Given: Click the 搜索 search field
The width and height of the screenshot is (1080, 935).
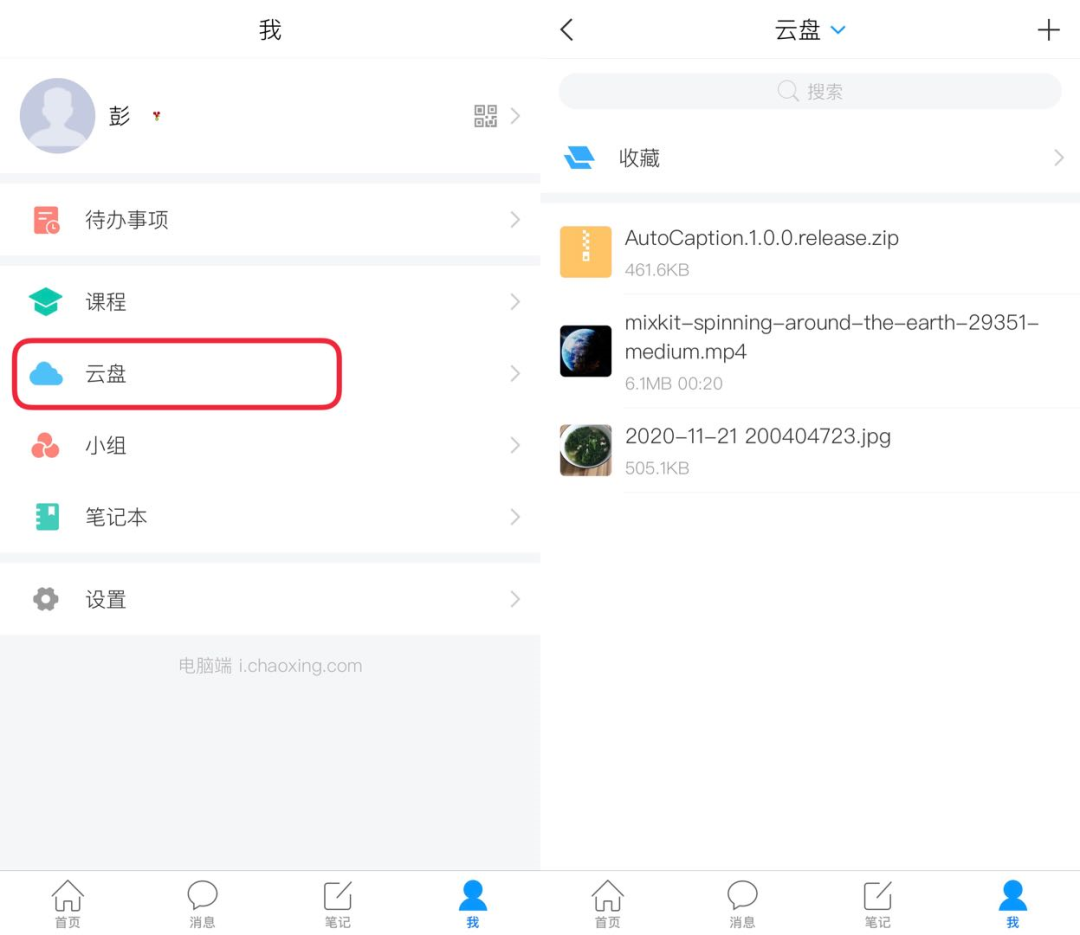Looking at the screenshot, I should click(x=810, y=91).
